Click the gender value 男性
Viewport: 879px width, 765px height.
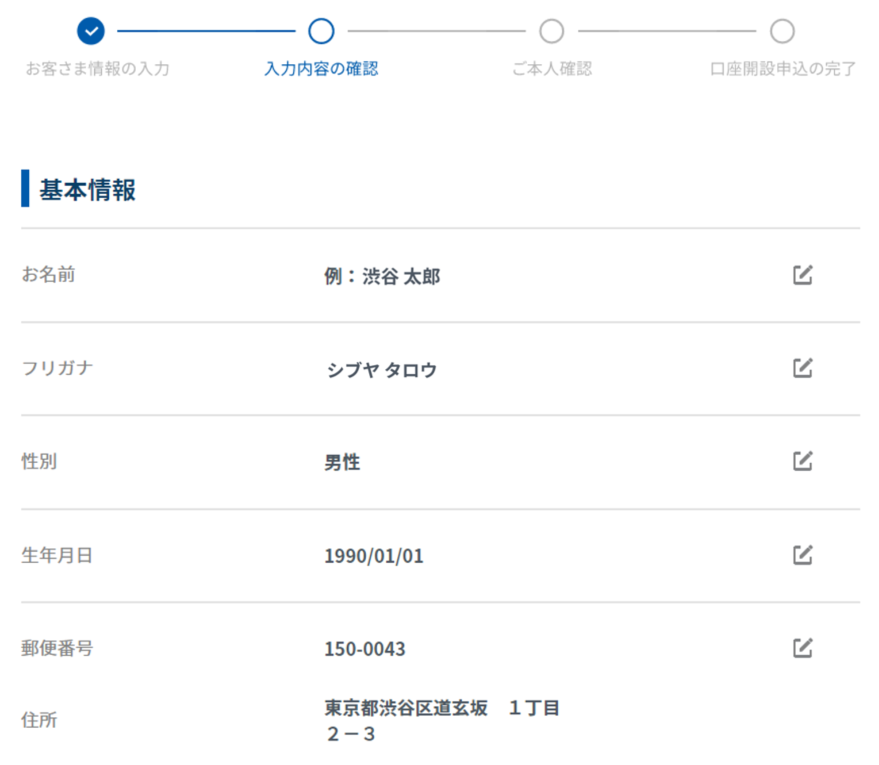pos(342,463)
